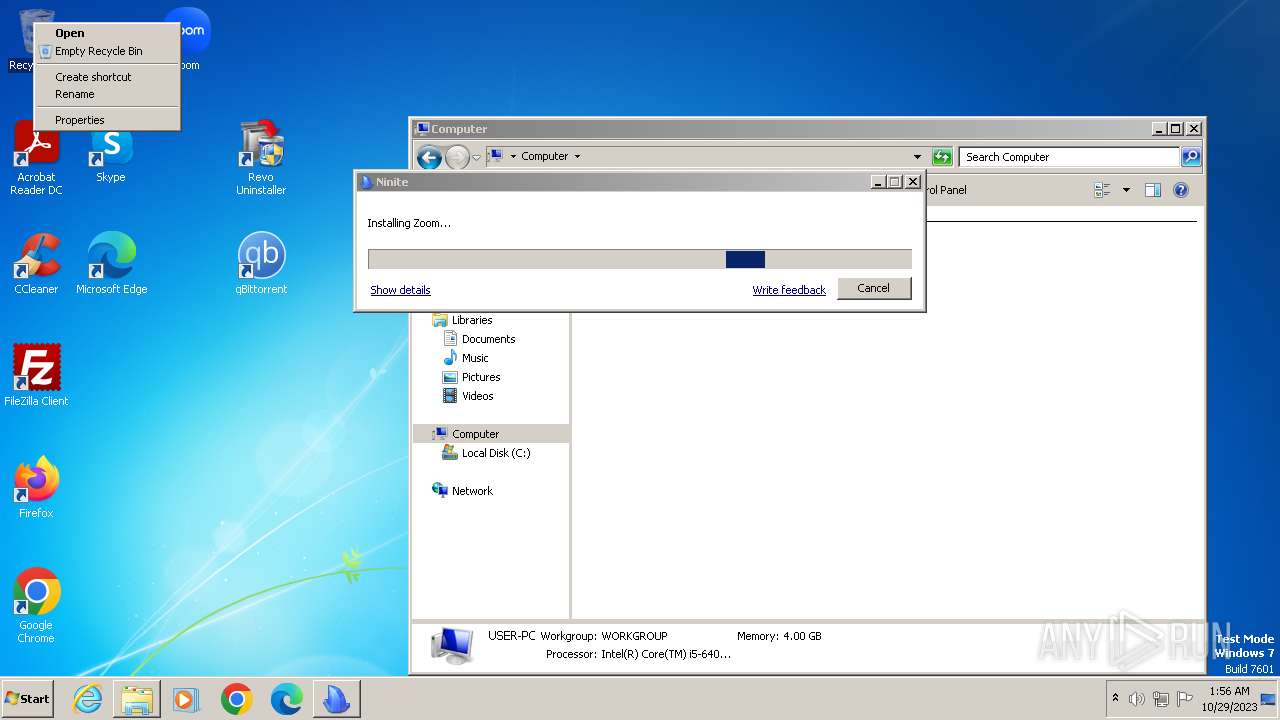
Task: Open volume control in system tray
Action: click(x=1137, y=699)
